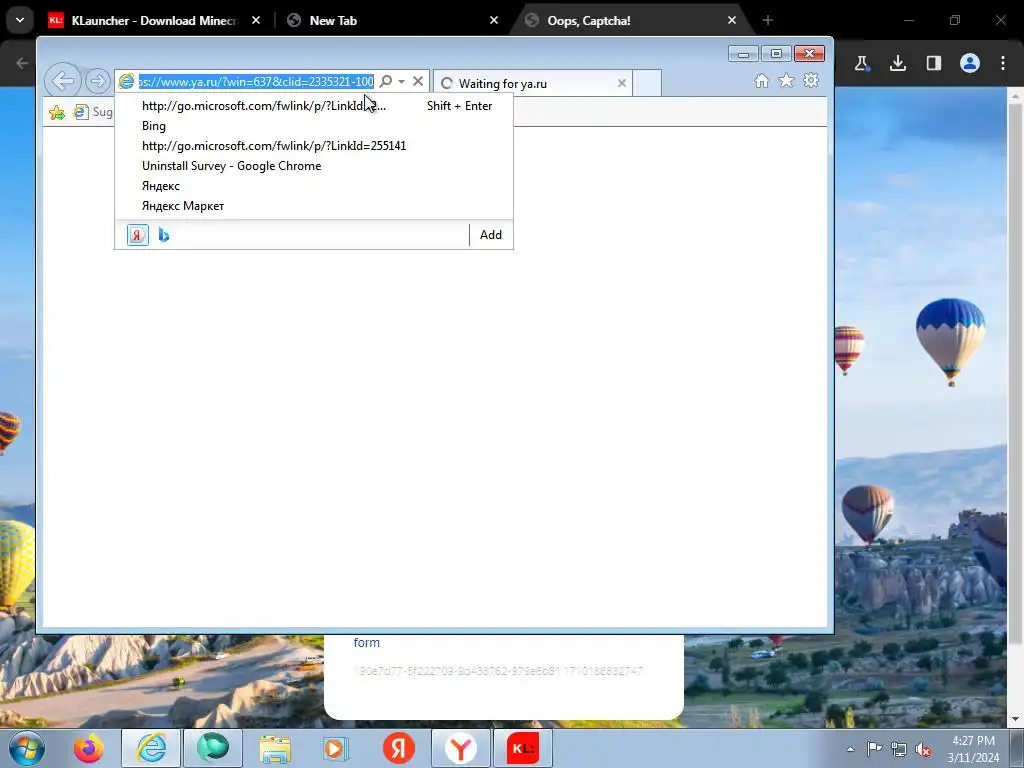The image size is (1024, 768).
Task: Open Chrome Labs flask icon
Action: [x=861, y=63]
